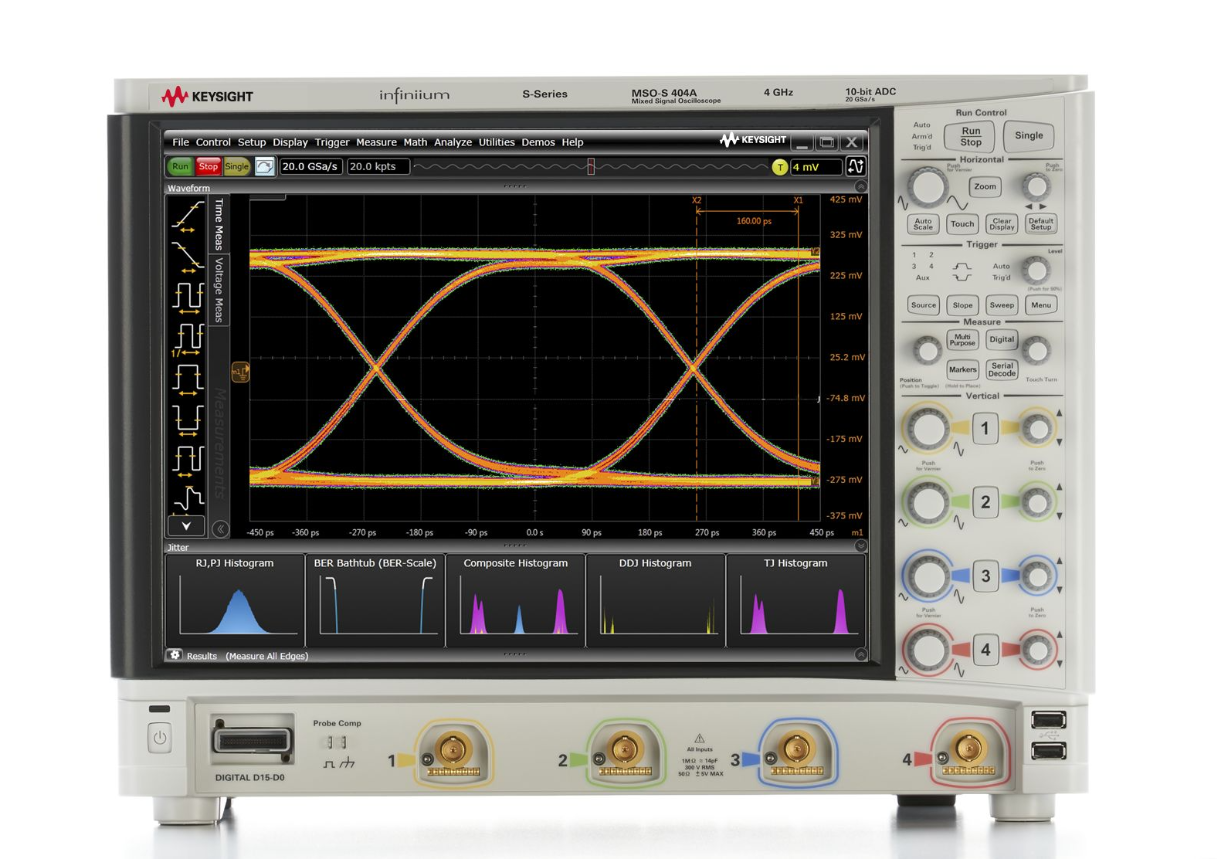Toggle the red Stop button on screen
This screenshot has height=867, width=1217.
click(x=208, y=167)
